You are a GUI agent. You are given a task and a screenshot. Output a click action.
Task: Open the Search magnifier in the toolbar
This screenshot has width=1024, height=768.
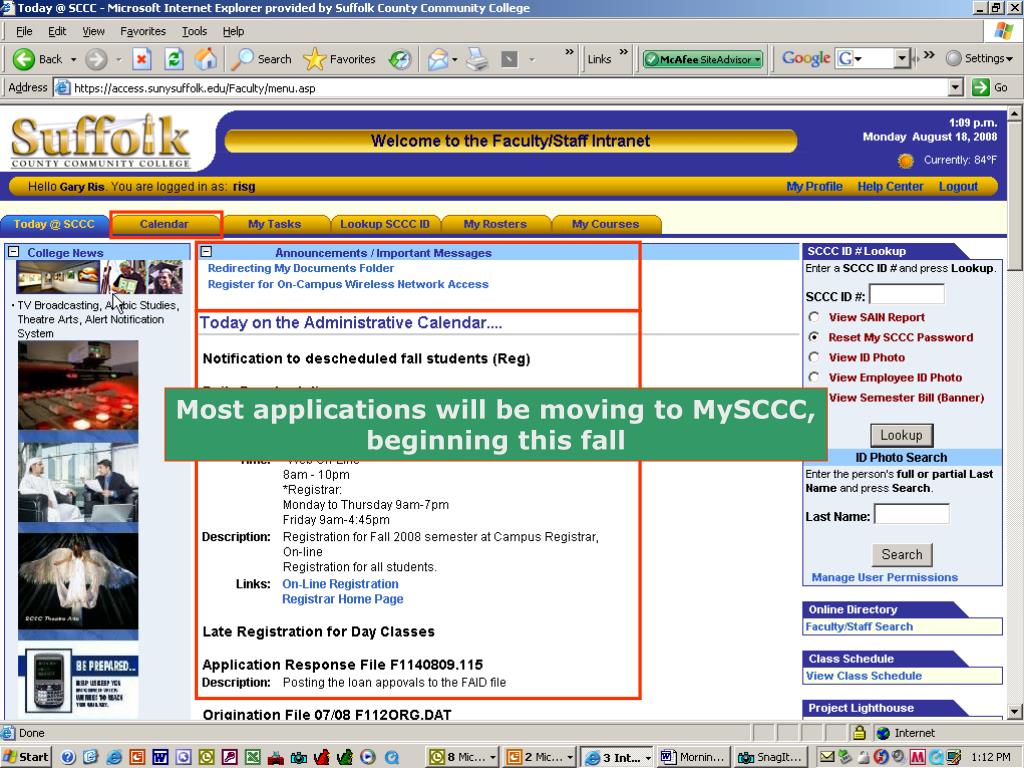[242, 59]
